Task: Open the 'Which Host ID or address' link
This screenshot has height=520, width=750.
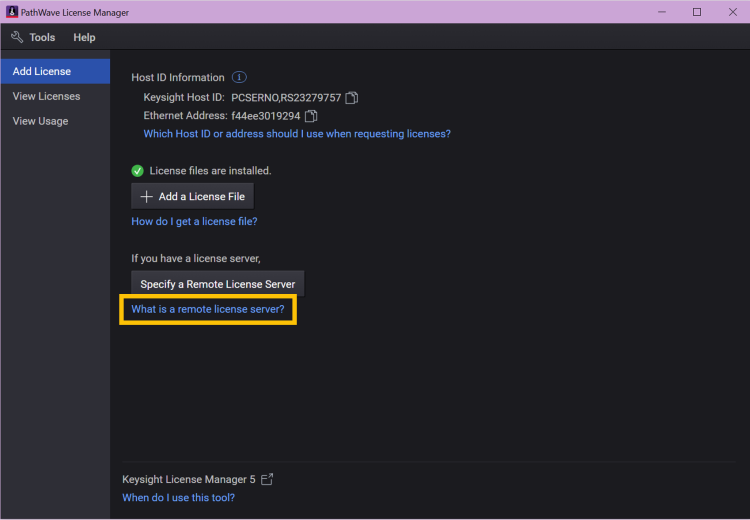Action: (297, 134)
